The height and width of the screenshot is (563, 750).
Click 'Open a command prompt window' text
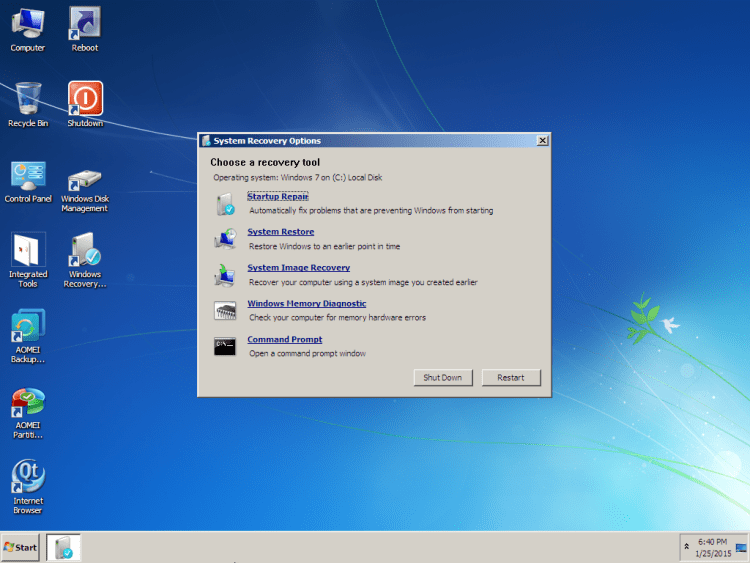coord(307,353)
